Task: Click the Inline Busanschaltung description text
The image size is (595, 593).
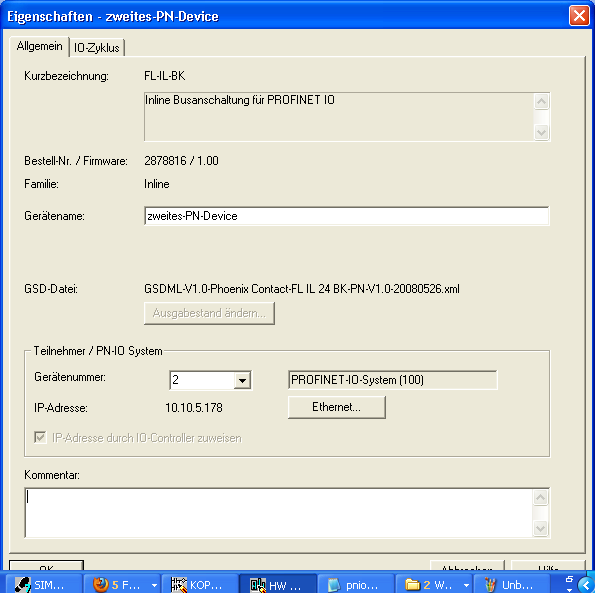Action: coord(240,100)
